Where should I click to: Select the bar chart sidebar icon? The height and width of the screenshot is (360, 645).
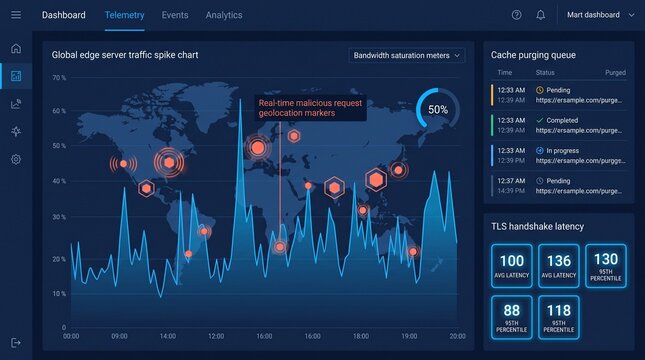click(x=16, y=76)
